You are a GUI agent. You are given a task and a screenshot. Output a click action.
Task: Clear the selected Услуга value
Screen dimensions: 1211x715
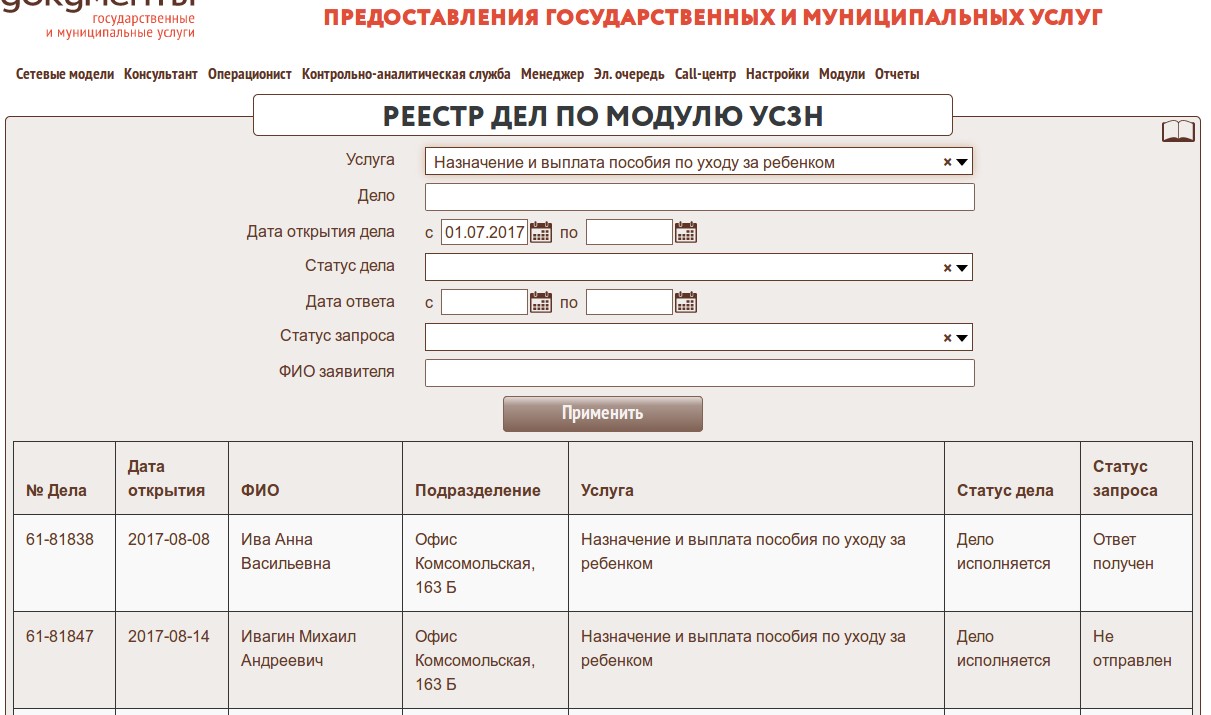947,162
